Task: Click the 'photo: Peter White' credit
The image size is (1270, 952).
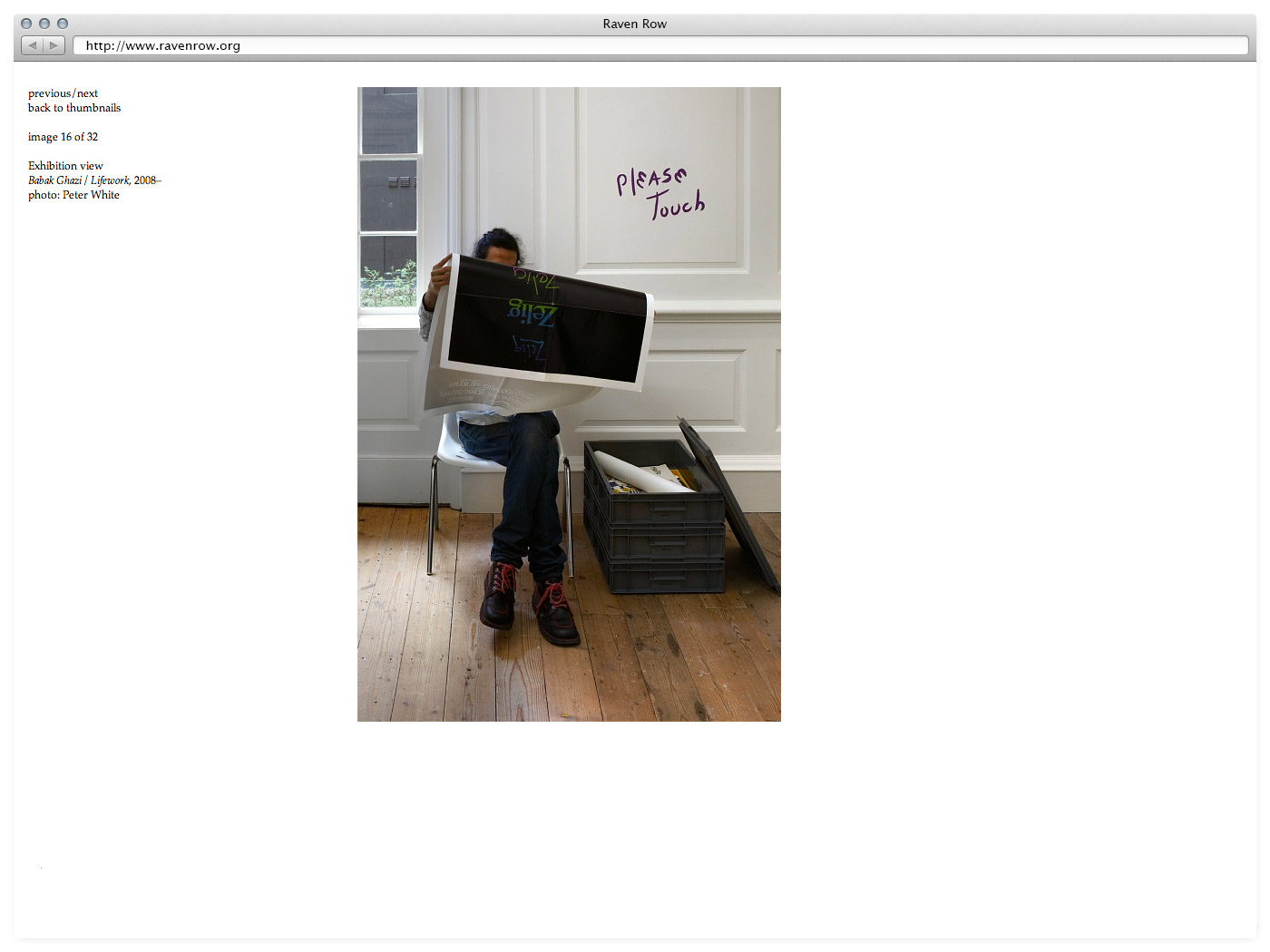Action: click(x=73, y=195)
